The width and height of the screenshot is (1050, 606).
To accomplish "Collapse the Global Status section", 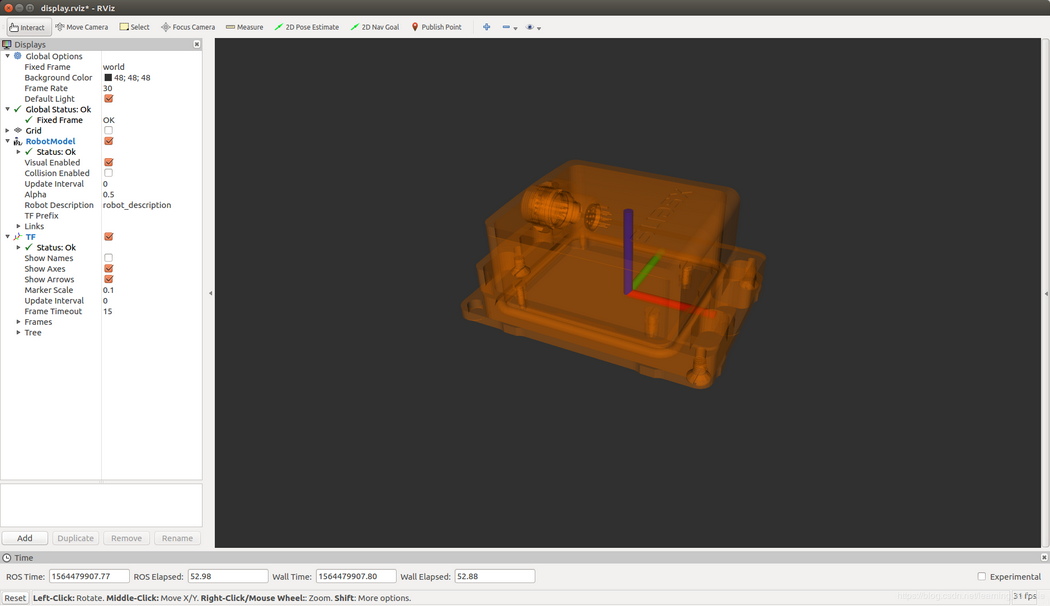I will click(x=7, y=109).
